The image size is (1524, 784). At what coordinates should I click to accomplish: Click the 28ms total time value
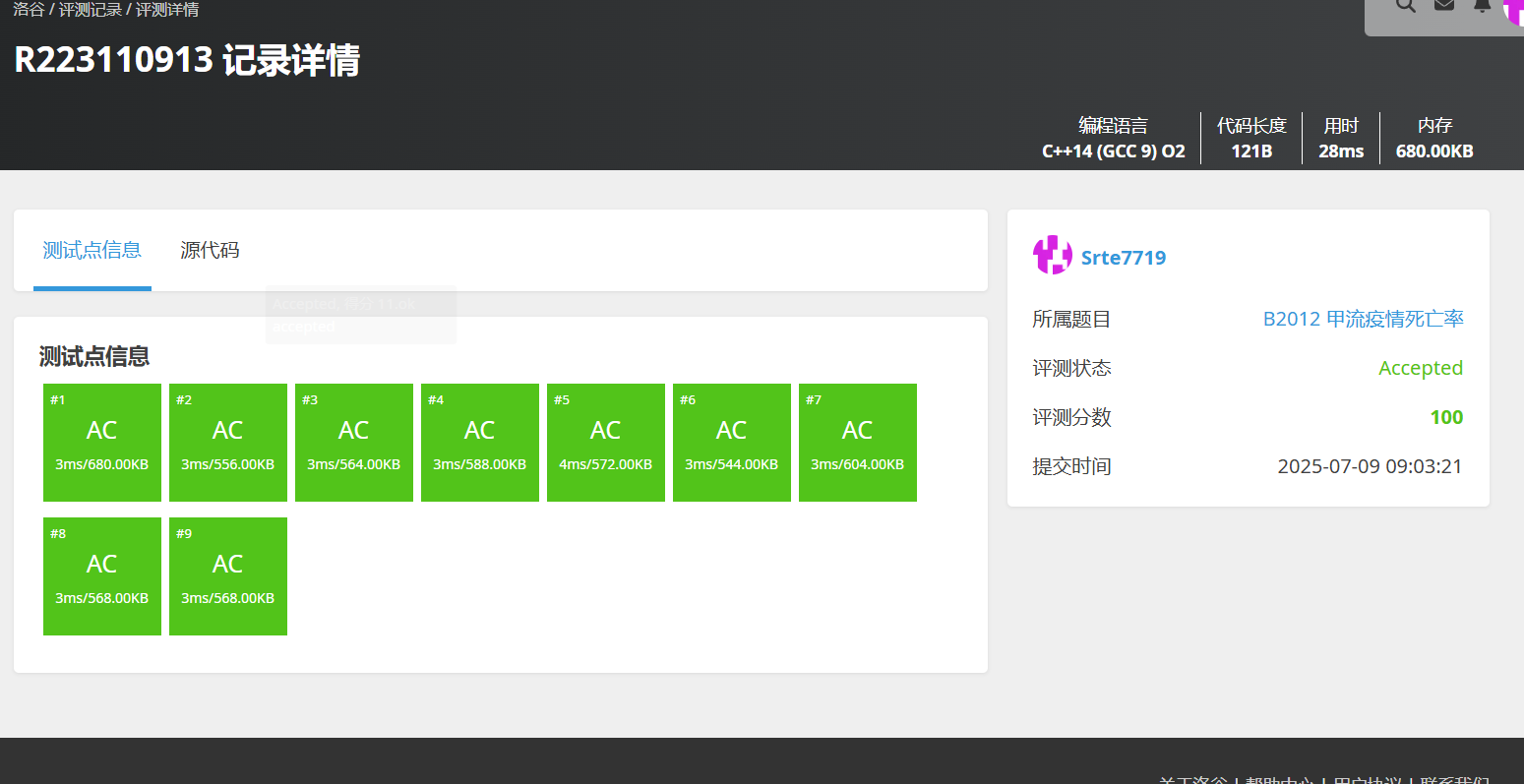(x=1341, y=151)
